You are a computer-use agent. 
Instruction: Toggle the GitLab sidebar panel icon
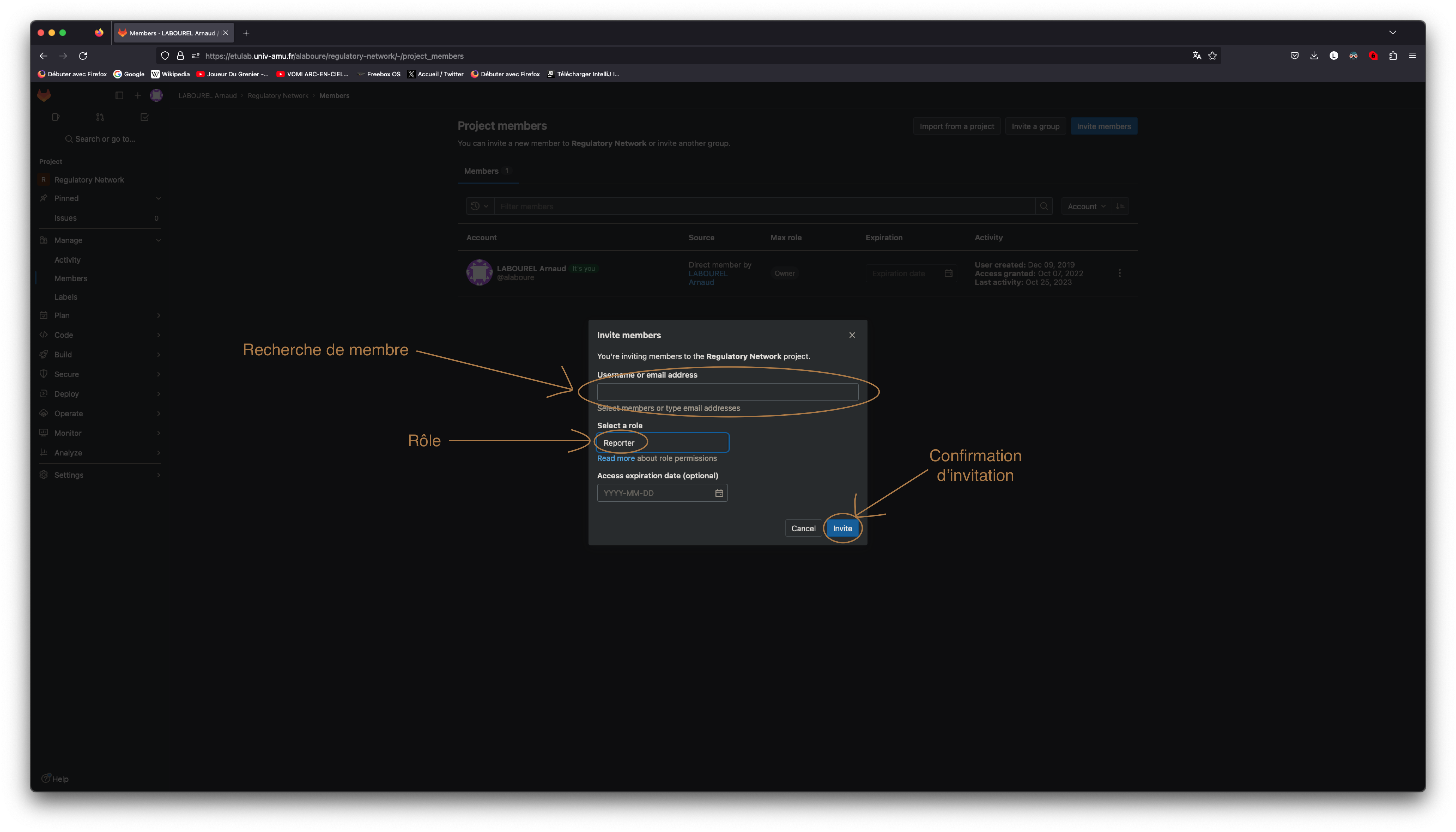[x=119, y=95]
